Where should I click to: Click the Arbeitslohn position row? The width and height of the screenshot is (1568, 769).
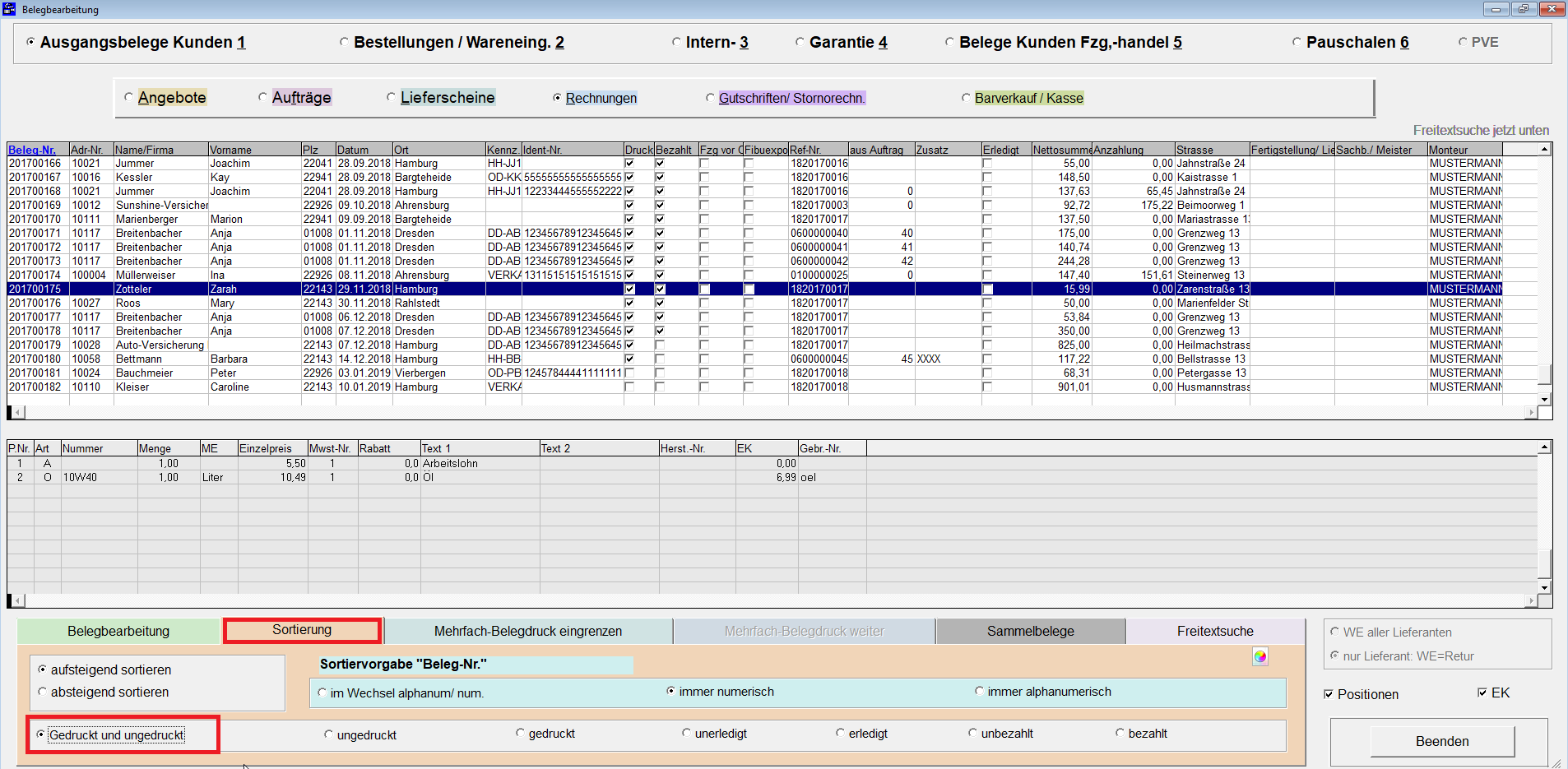772,463
